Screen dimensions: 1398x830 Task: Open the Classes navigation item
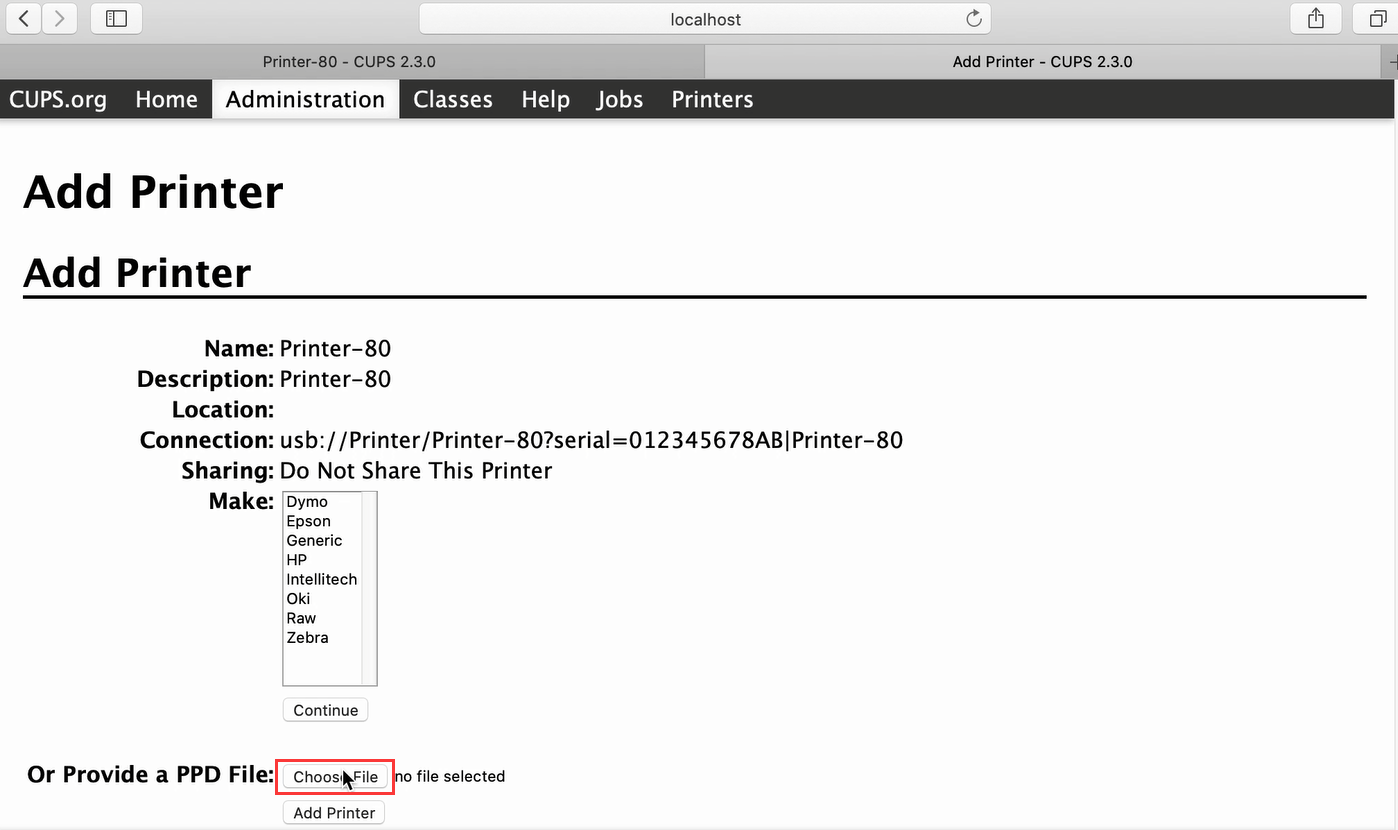tap(453, 99)
